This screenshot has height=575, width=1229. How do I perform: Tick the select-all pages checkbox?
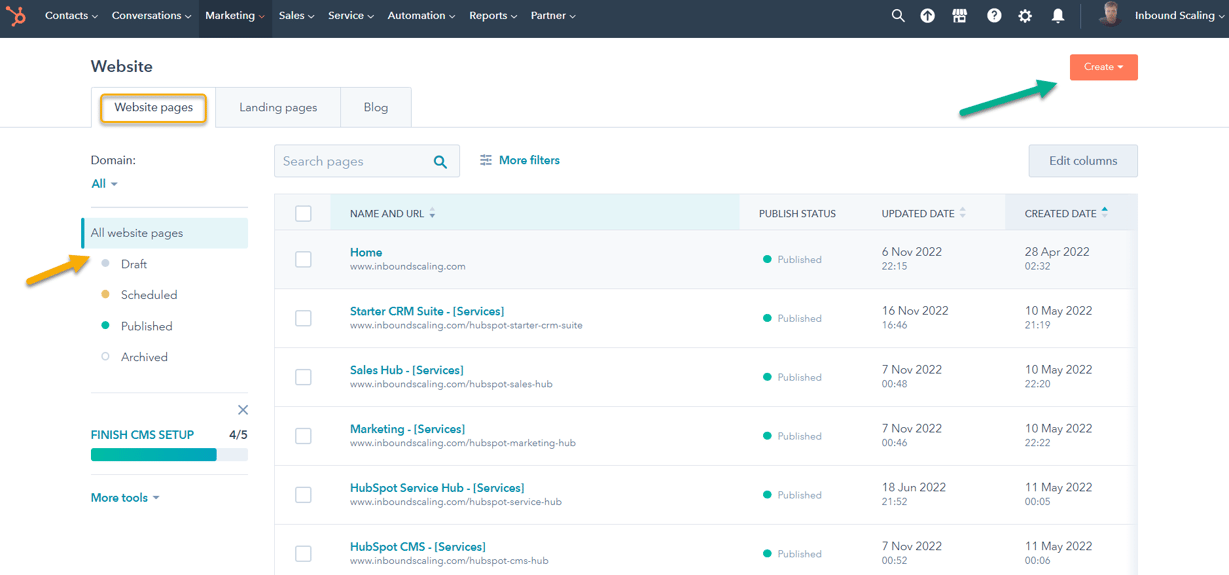point(303,214)
